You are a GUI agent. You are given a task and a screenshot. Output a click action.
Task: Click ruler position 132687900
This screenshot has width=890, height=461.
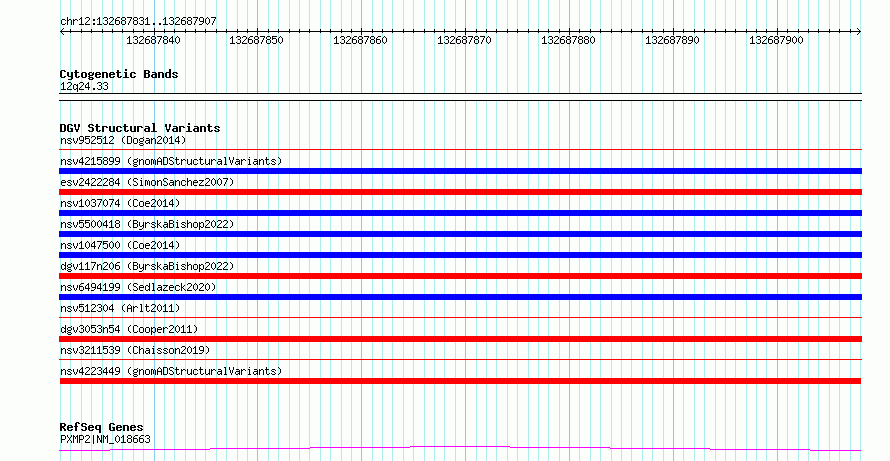pyautogui.click(x=776, y=40)
